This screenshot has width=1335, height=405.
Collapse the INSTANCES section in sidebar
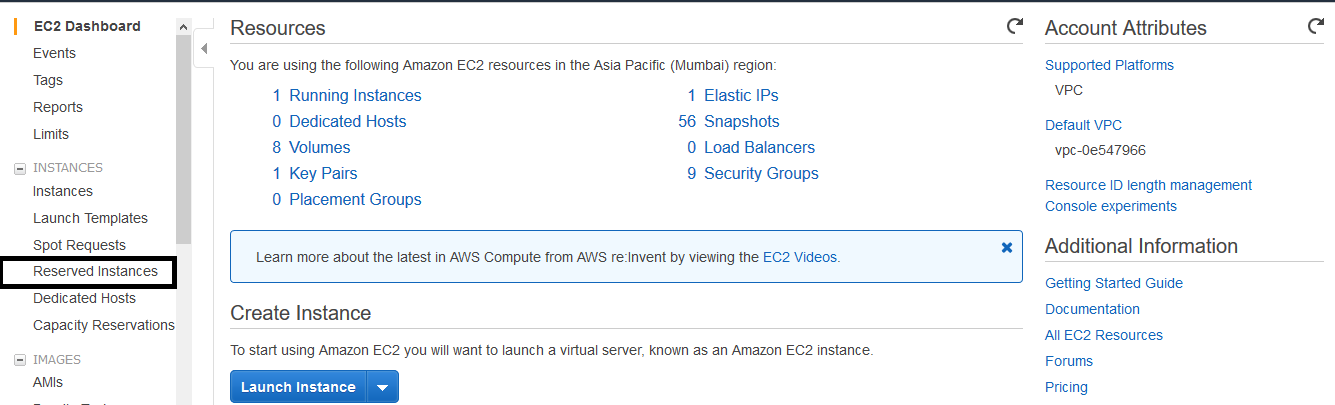(19, 168)
